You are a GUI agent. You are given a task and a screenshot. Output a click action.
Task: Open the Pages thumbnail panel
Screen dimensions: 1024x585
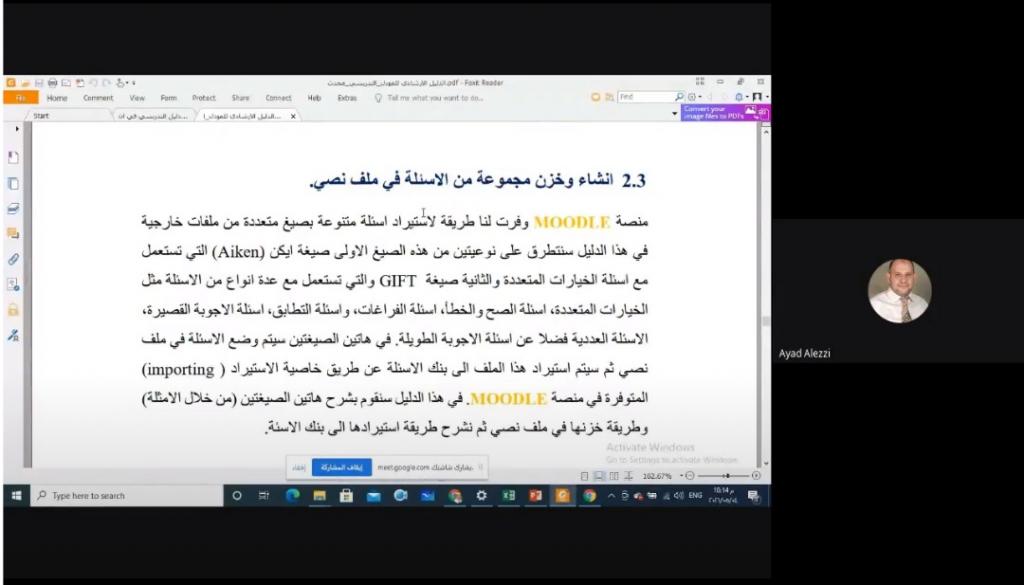[x=13, y=184]
